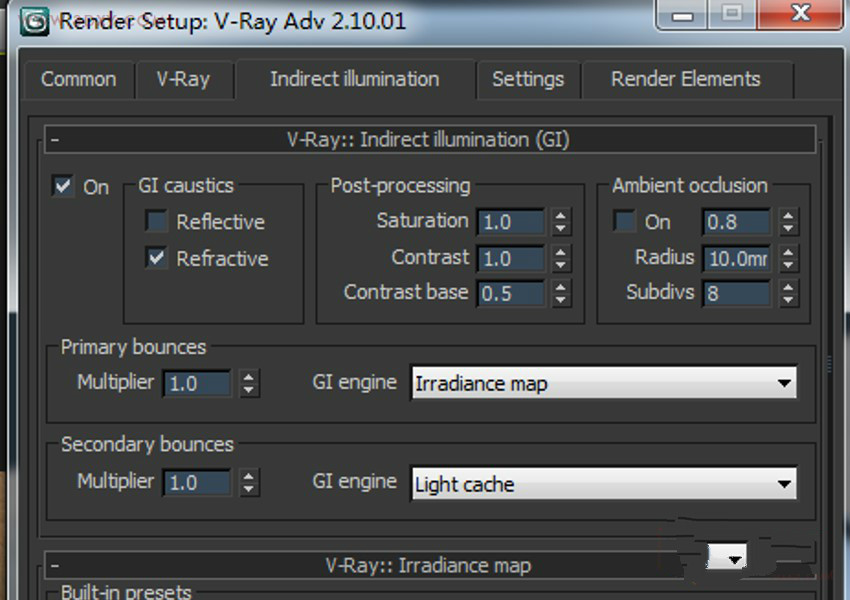850x600 pixels.
Task: Enable the Ambient occlusion On checkbox
Action: coord(624,221)
